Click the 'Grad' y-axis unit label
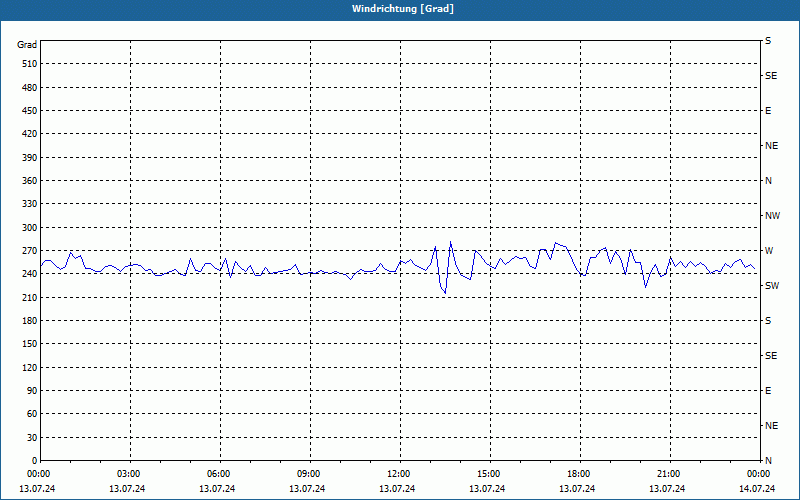This screenshot has width=800, height=500. pos(27,45)
